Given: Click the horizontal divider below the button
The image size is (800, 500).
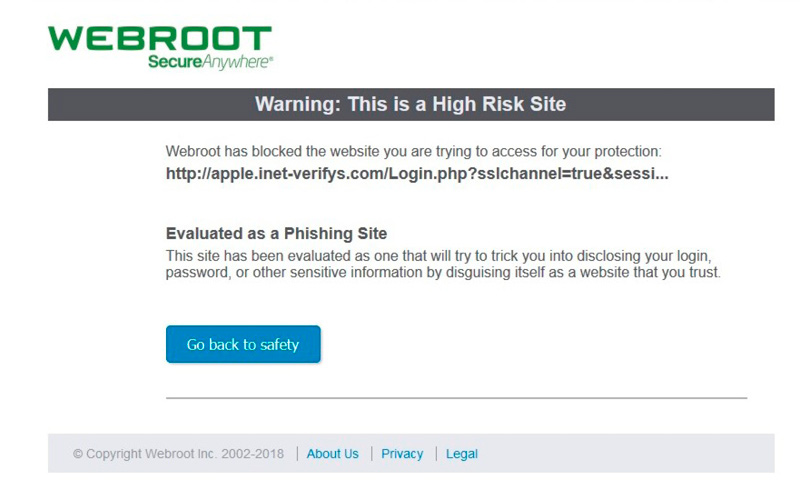Looking at the screenshot, I should pos(457,397).
